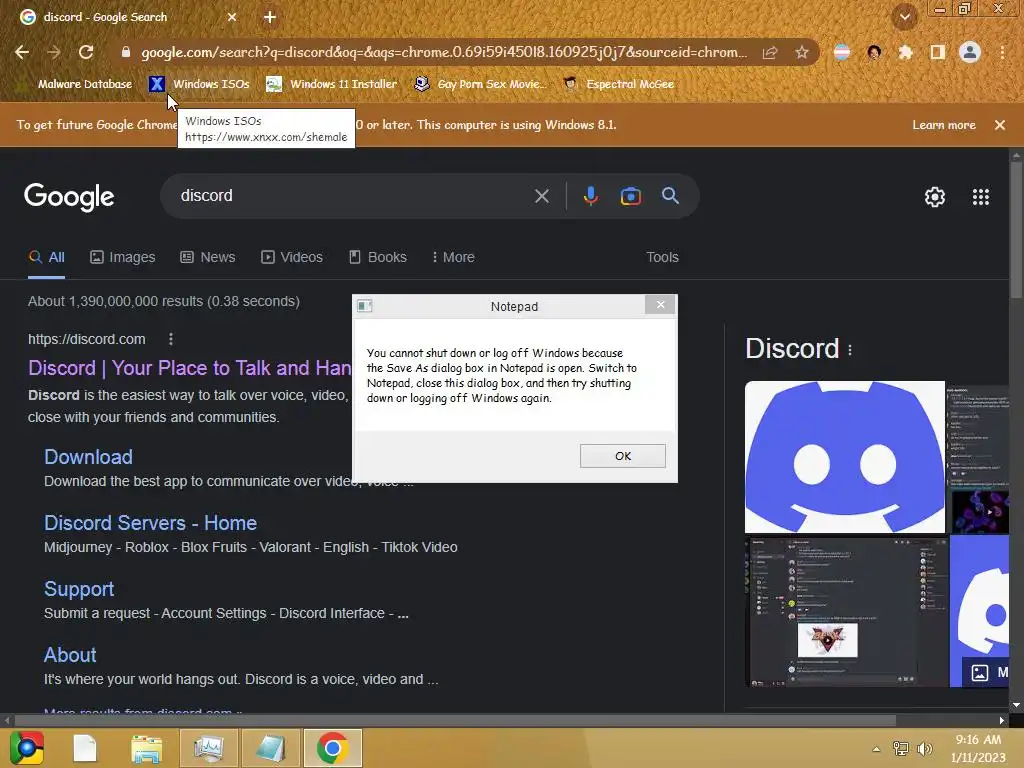Open search Tools
The width and height of the screenshot is (1024, 768).
[662, 257]
